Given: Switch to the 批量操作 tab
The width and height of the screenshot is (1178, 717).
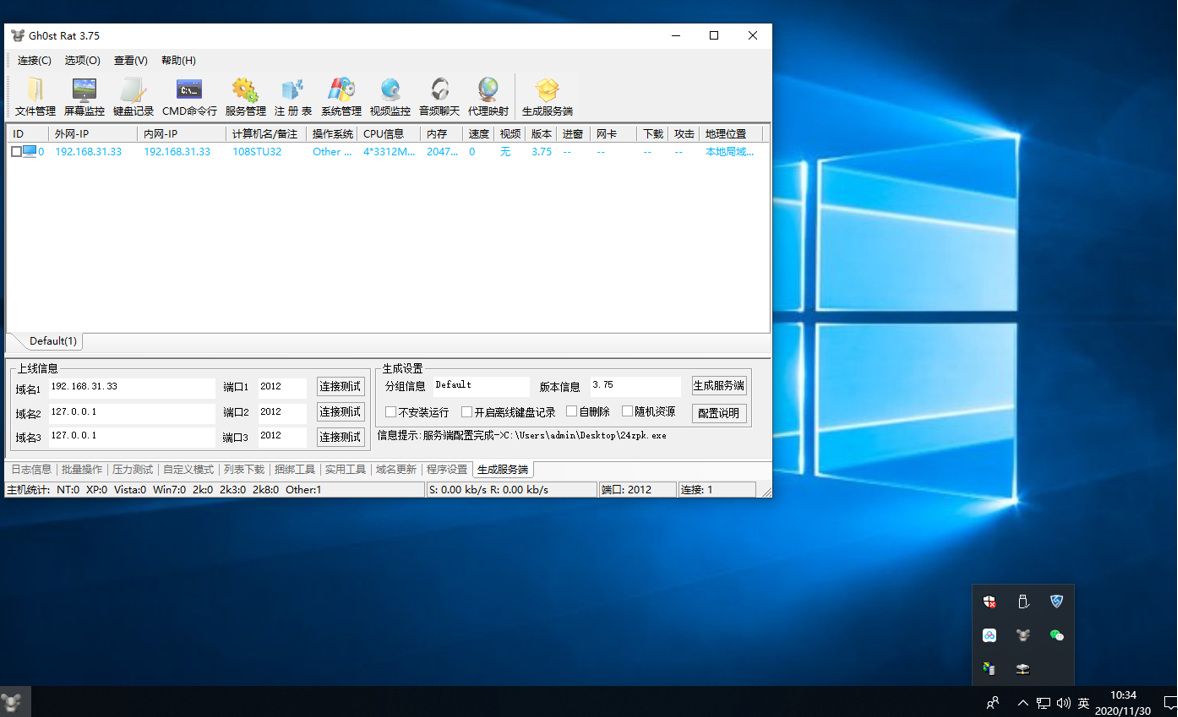Looking at the screenshot, I should click(x=82, y=470).
